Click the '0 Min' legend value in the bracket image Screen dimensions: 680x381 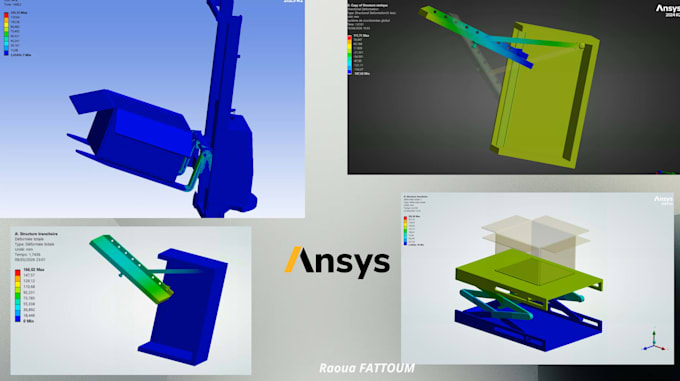click(29, 321)
